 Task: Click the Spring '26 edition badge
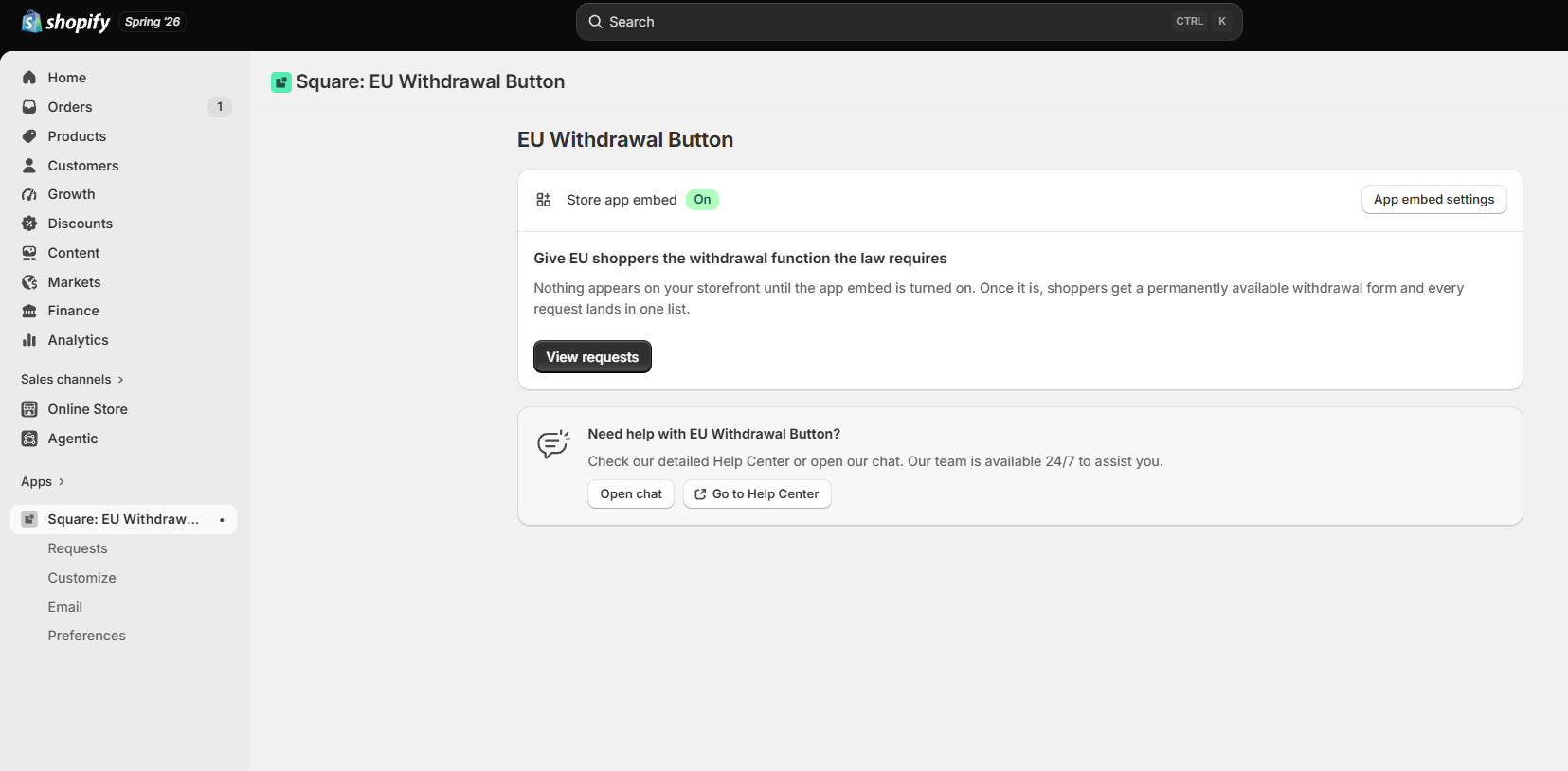[153, 22]
